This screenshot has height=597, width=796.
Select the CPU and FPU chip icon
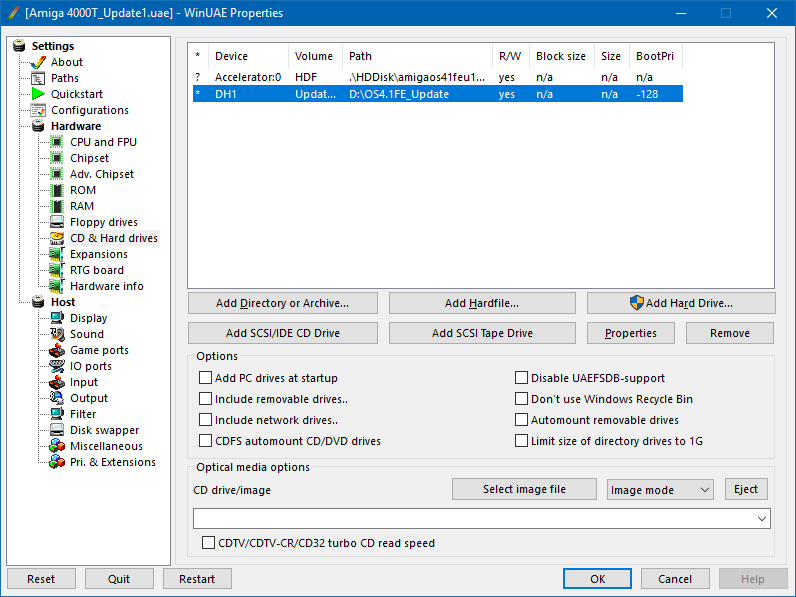(x=57, y=142)
